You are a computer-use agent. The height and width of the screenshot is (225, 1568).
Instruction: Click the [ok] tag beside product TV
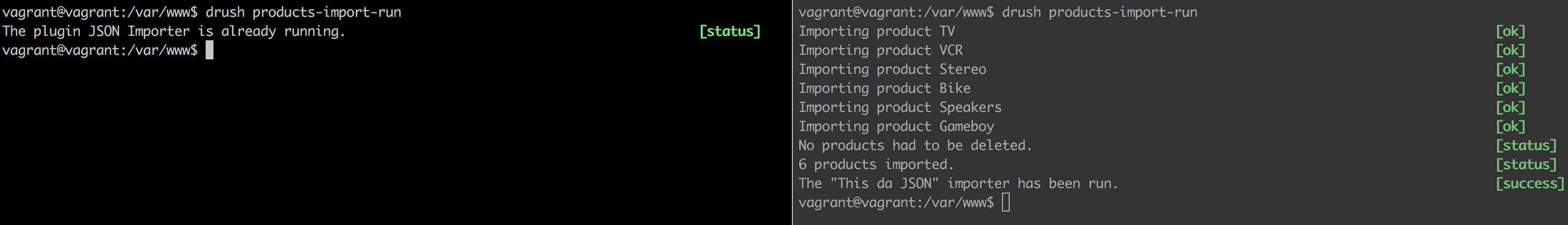coord(1510,31)
